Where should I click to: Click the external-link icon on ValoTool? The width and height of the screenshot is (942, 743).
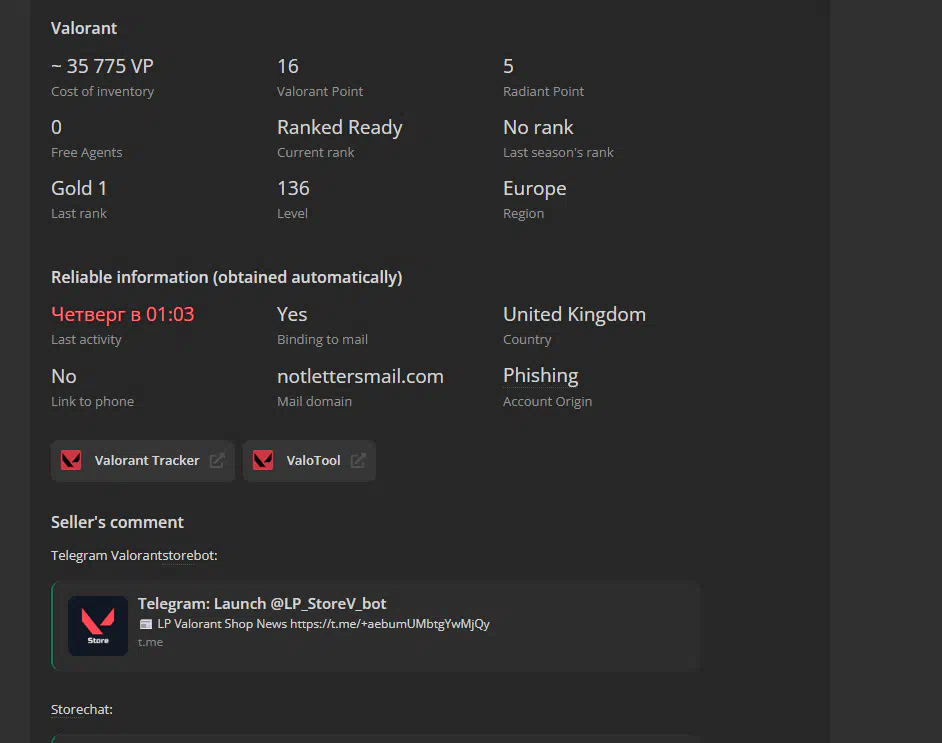click(358, 461)
